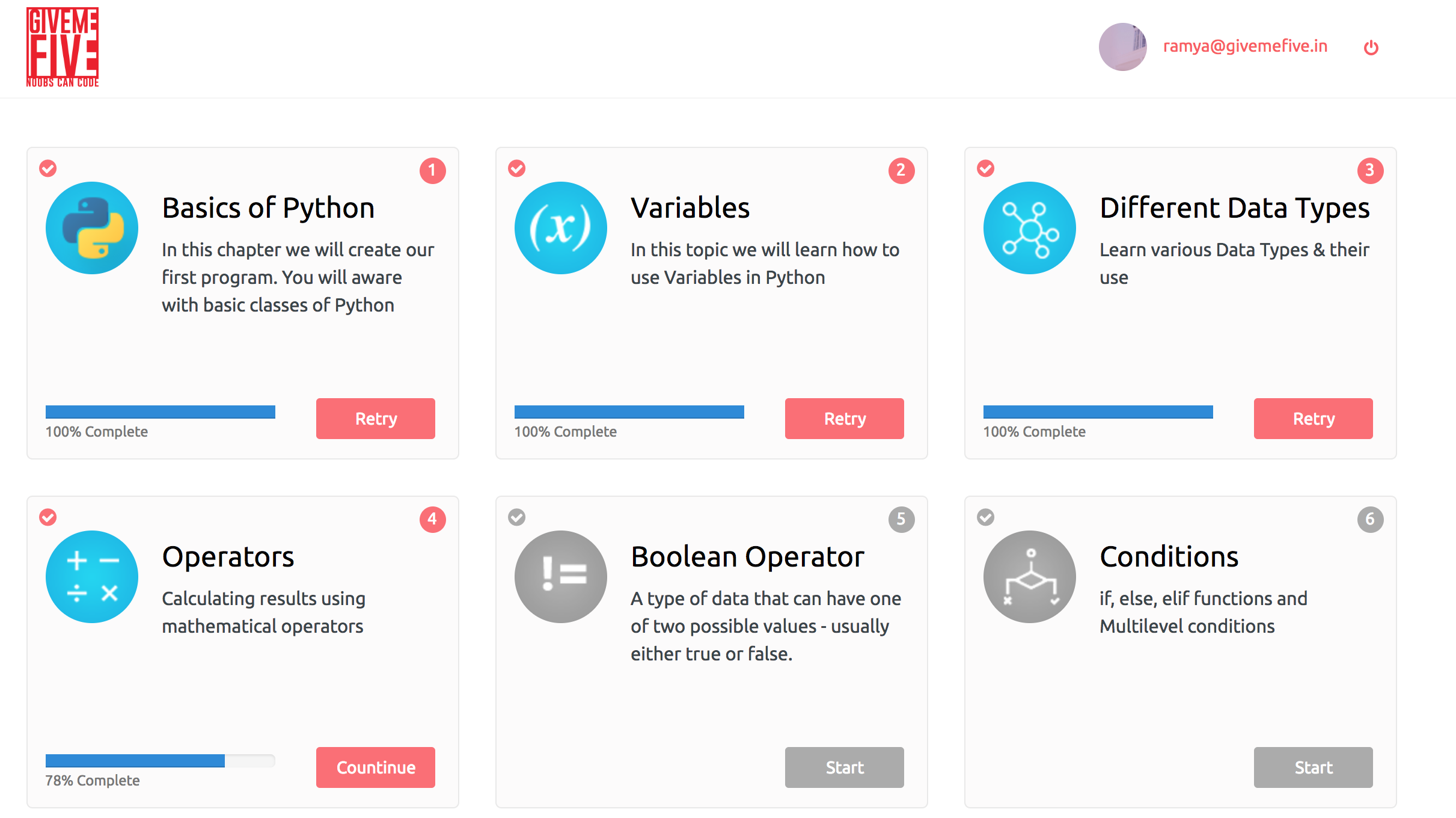Click number badge 6 on Conditions card
The height and width of the screenshot is (818, 1456).
pyautogui.click(x=1369, y=519)
